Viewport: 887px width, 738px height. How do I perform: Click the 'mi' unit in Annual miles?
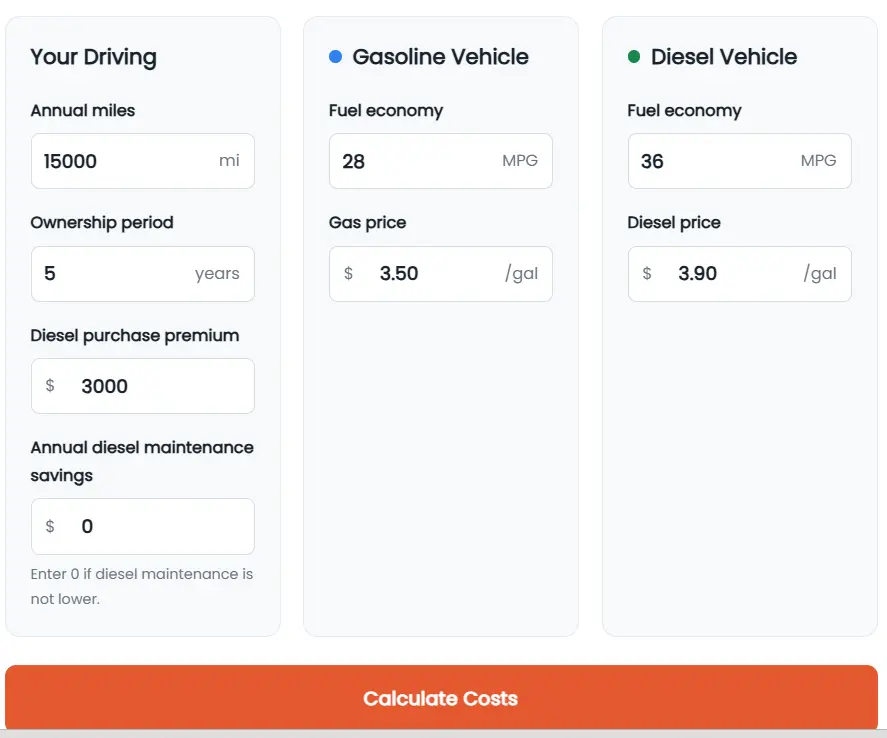coord(229,161)
